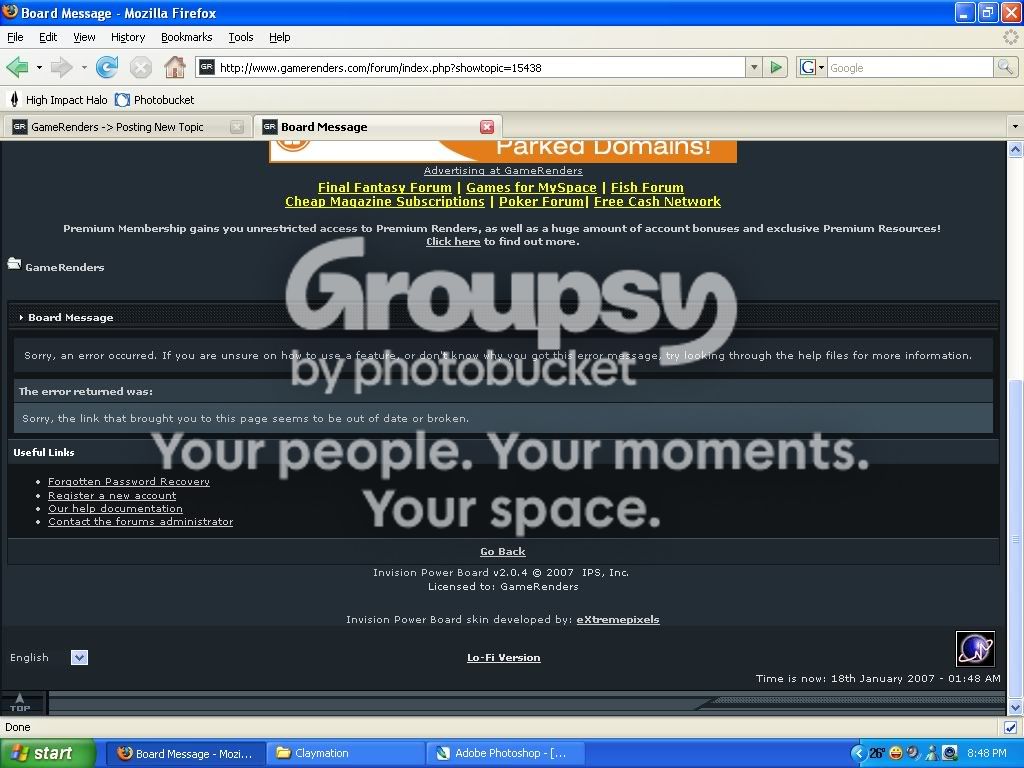
Task: Open the search engine selector dropdown
Action: [812, 67]
